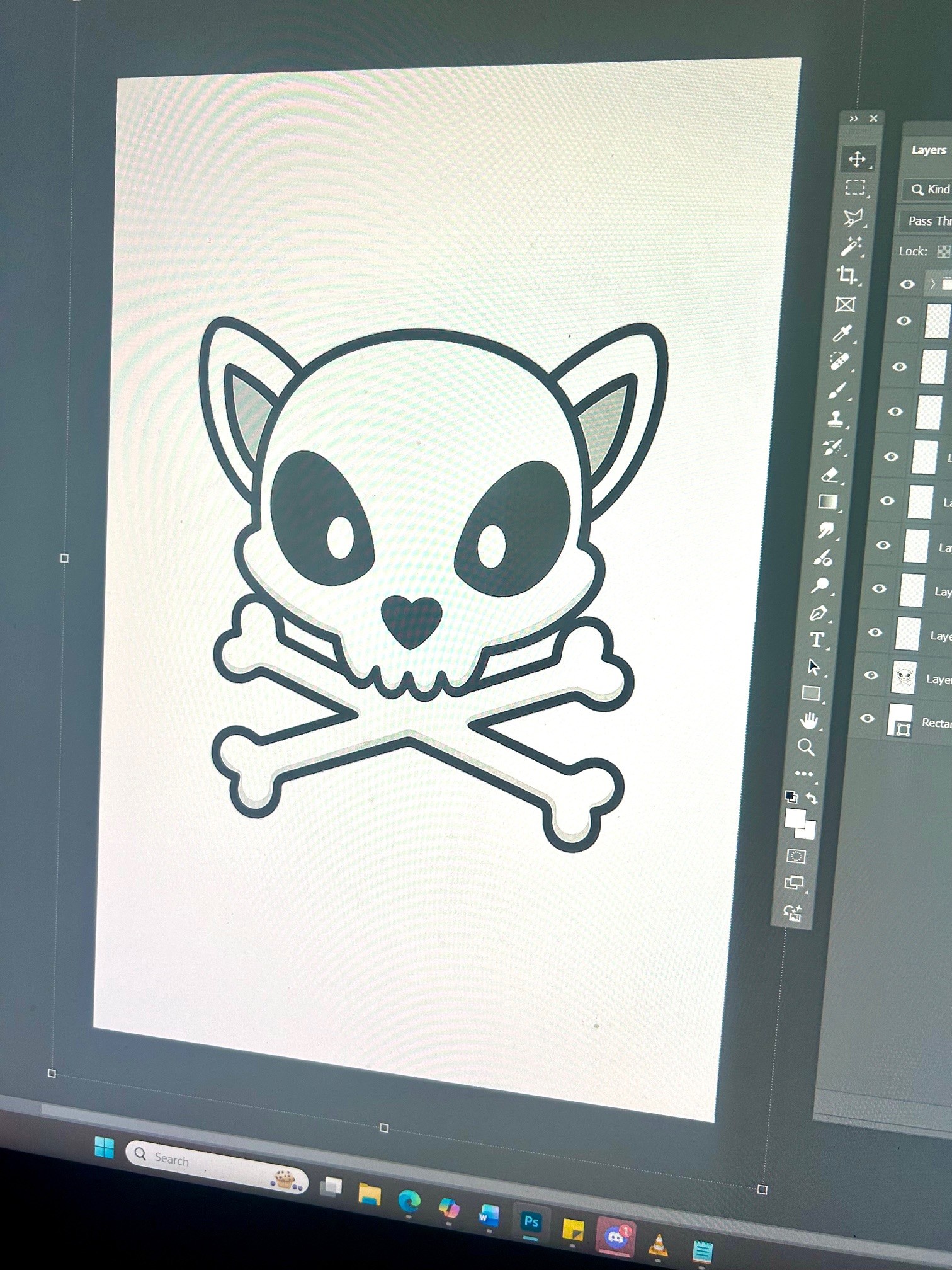Expand the layer group folder
This screenshot has height=1270, width=952.
point(932,284)
